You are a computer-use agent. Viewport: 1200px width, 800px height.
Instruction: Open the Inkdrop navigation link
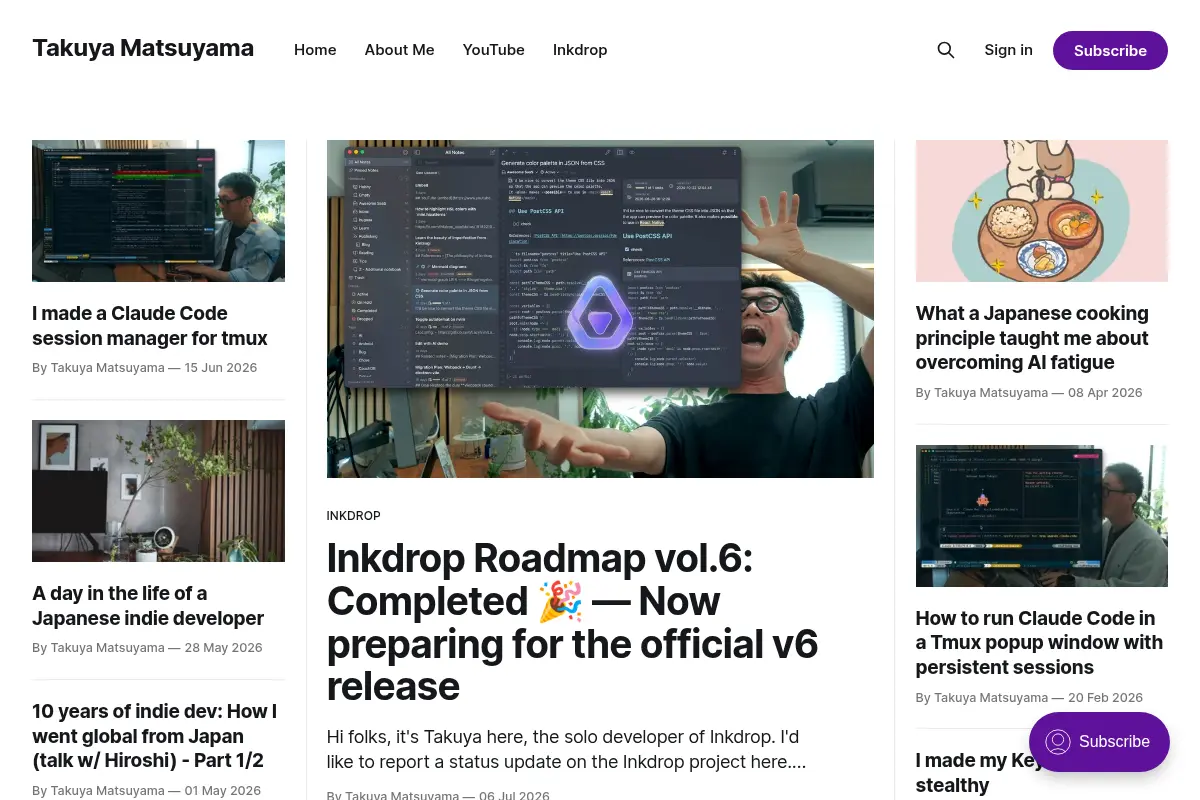tap(580, 50)
